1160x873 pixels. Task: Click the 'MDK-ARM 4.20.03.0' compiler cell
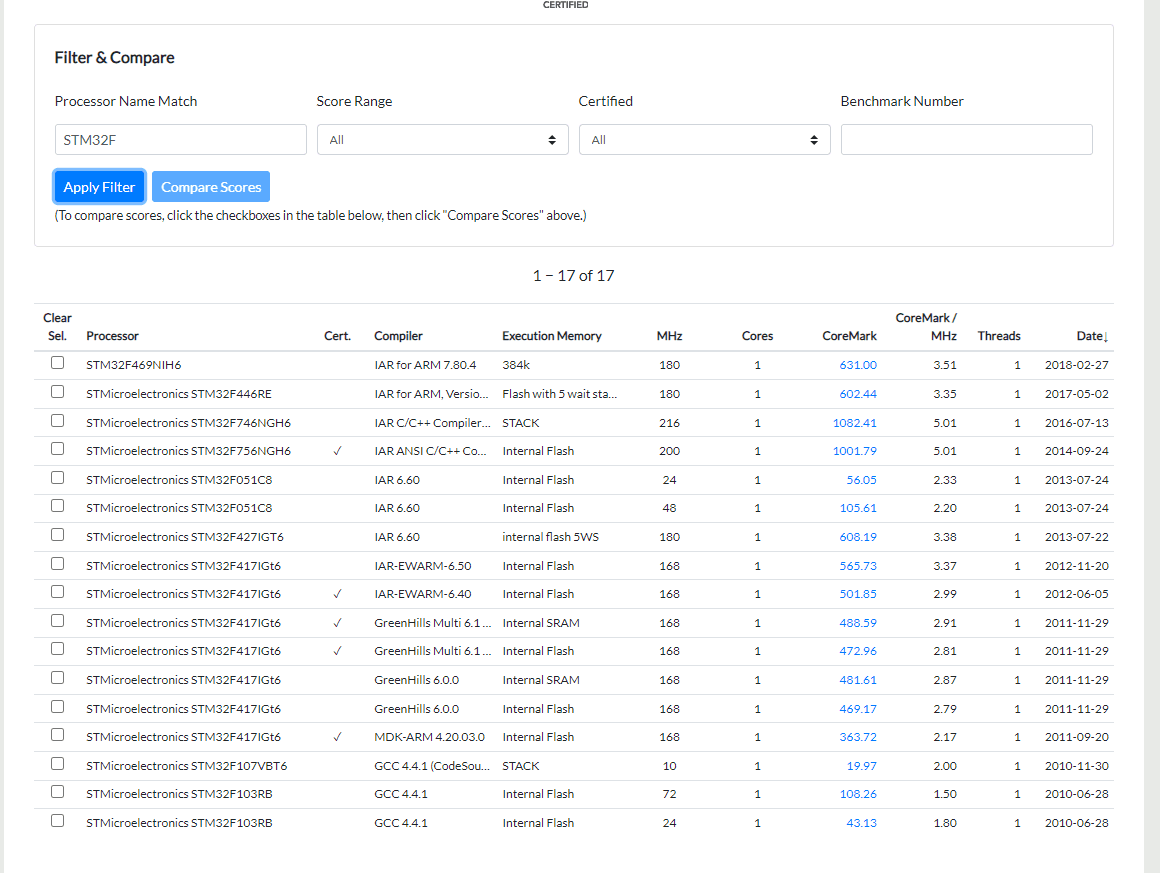point(429,736)
